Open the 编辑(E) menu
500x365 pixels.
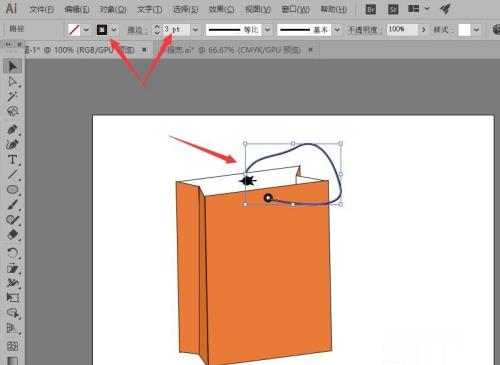point(77,9)
